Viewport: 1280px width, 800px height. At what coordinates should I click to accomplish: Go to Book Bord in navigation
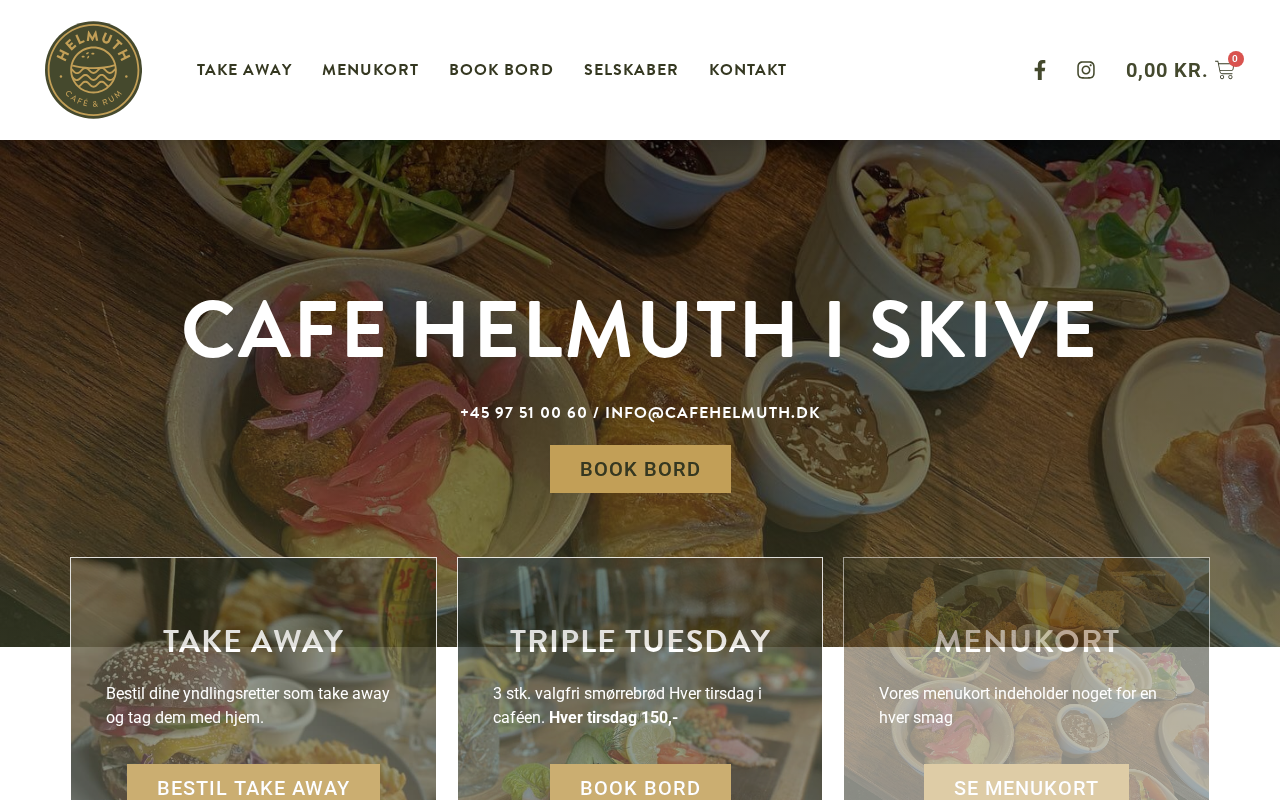point(501,70)
